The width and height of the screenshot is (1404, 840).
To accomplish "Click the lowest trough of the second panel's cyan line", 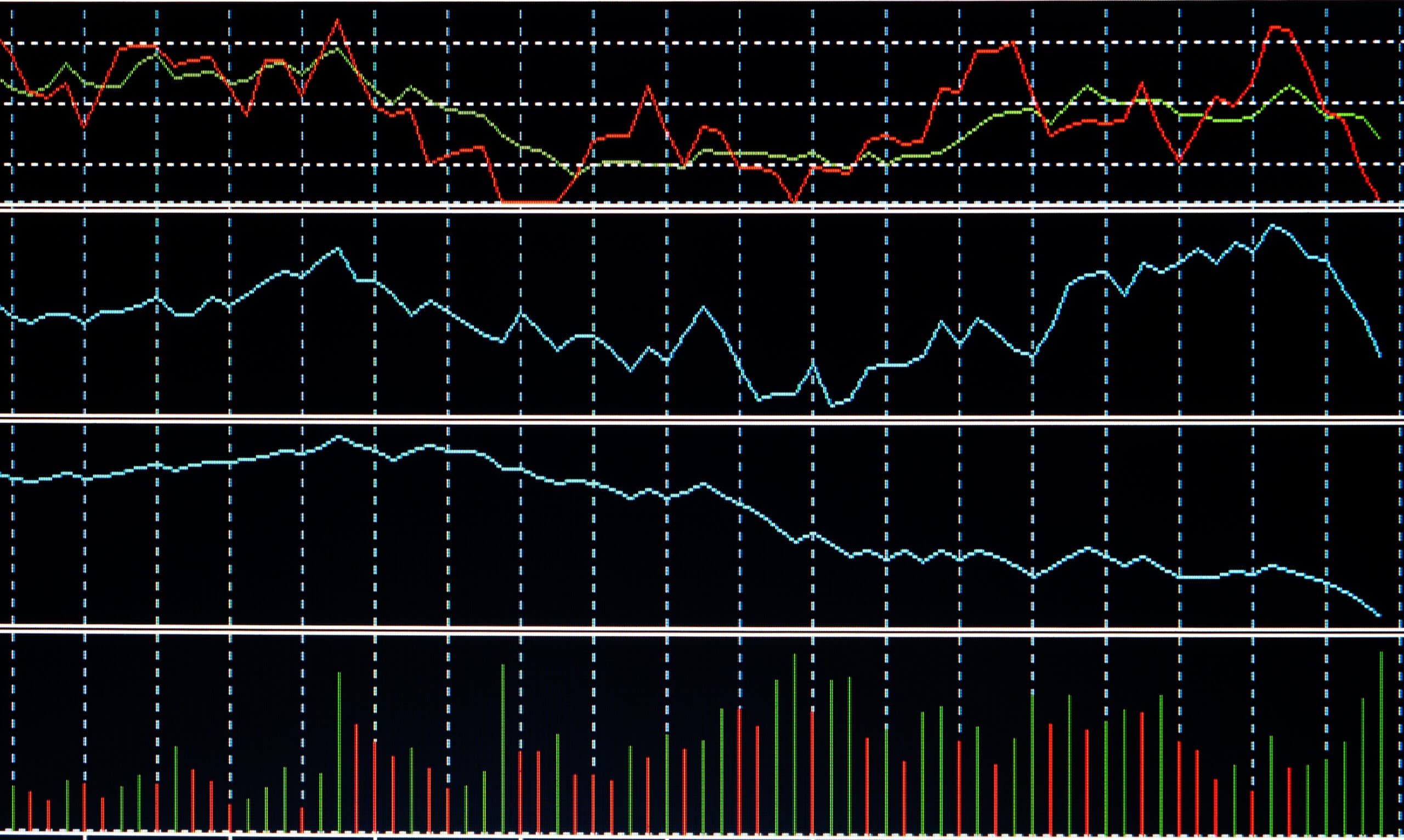I will coord(832,405).
